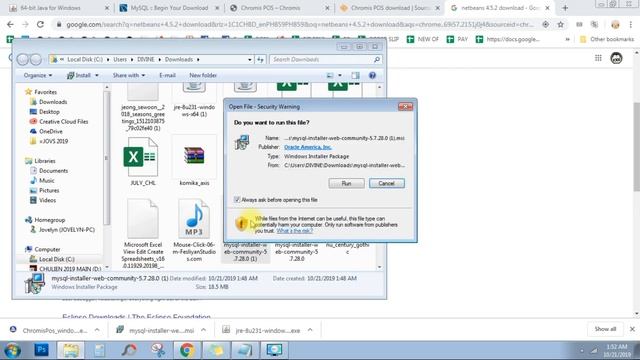Viewport: 640px width, 360px height.
Task: Click DIVINE in the address breadcrumb
Action: click(146, 60)
